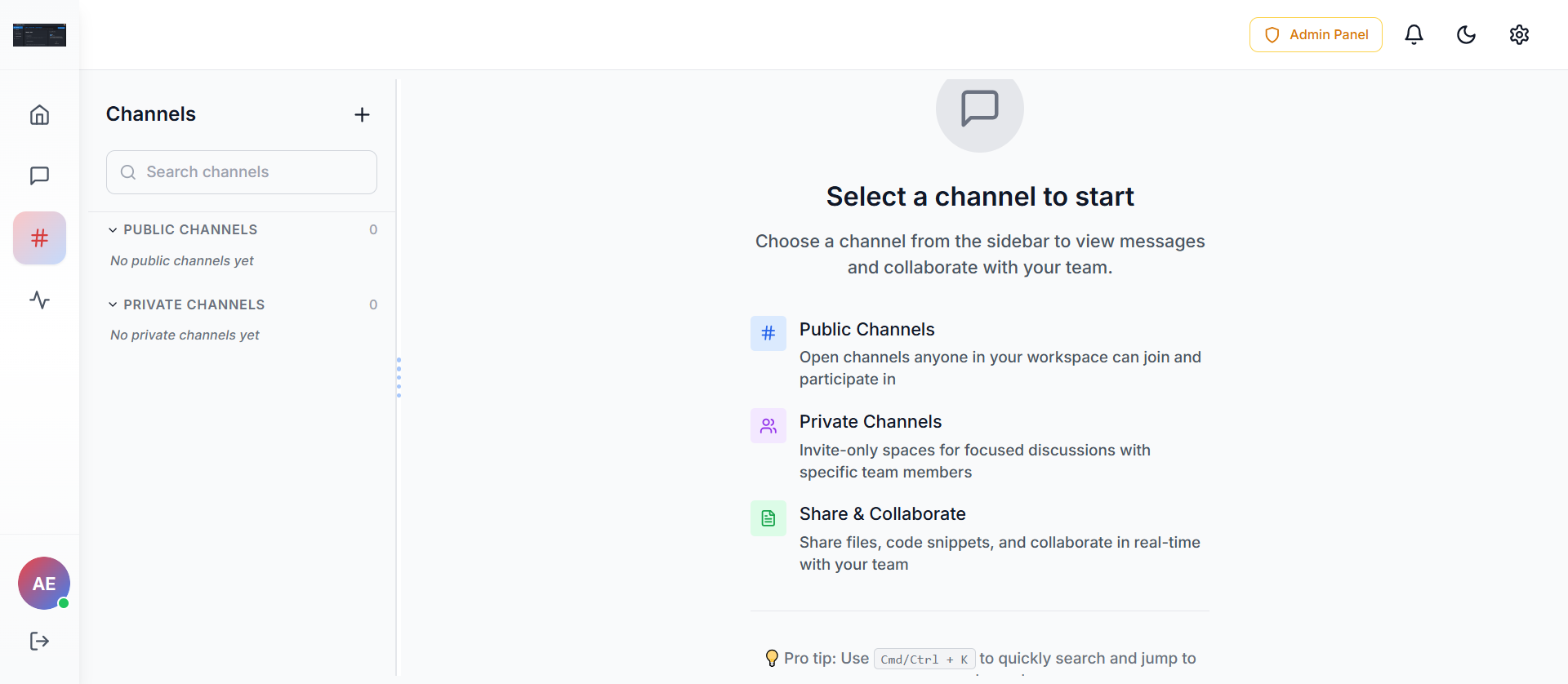This screenshot has width=1568, height=684.
Task: Collapse the Private Channels section chevron
Action: click(113, 304)
